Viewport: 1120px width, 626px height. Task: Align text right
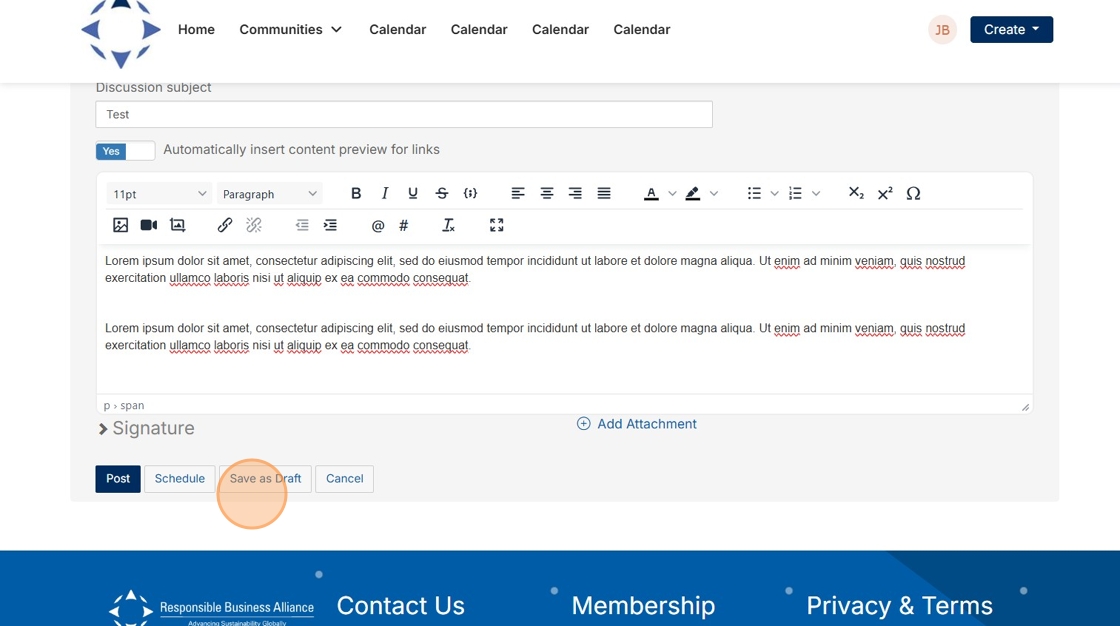tap(575, 194)
